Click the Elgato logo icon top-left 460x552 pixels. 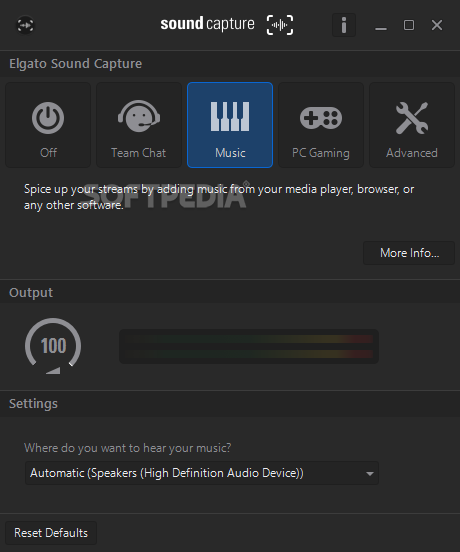click(x=26, y=25)
